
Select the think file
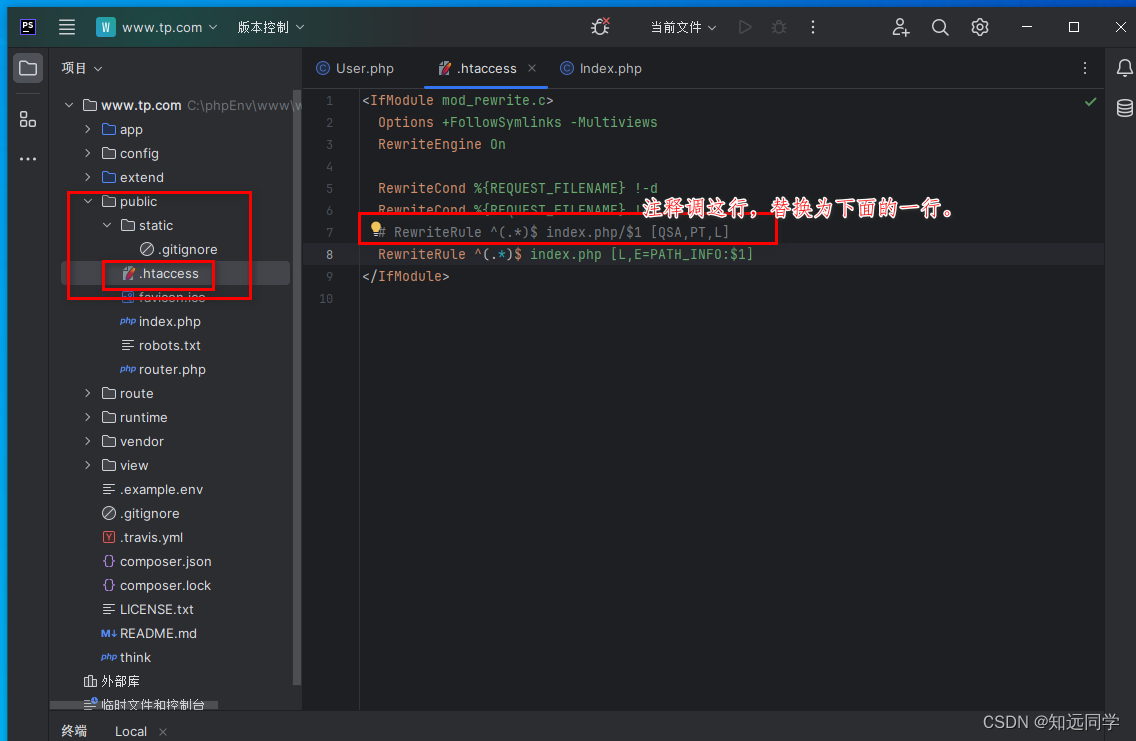(126, 657)
